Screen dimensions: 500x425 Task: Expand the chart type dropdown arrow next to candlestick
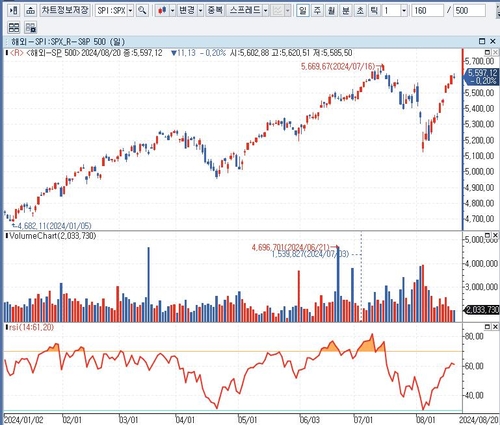pos(172,11)
